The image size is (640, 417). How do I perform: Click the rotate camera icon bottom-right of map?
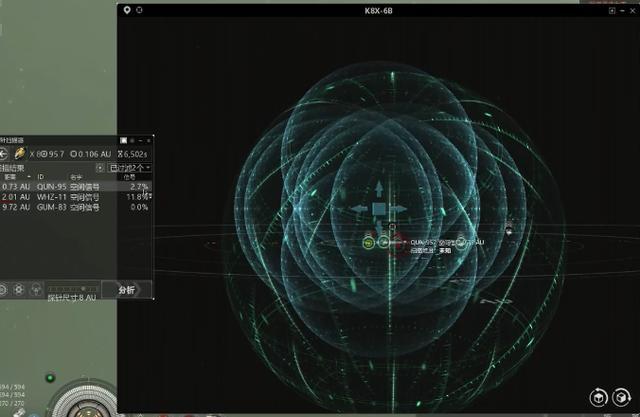[597, 396]
